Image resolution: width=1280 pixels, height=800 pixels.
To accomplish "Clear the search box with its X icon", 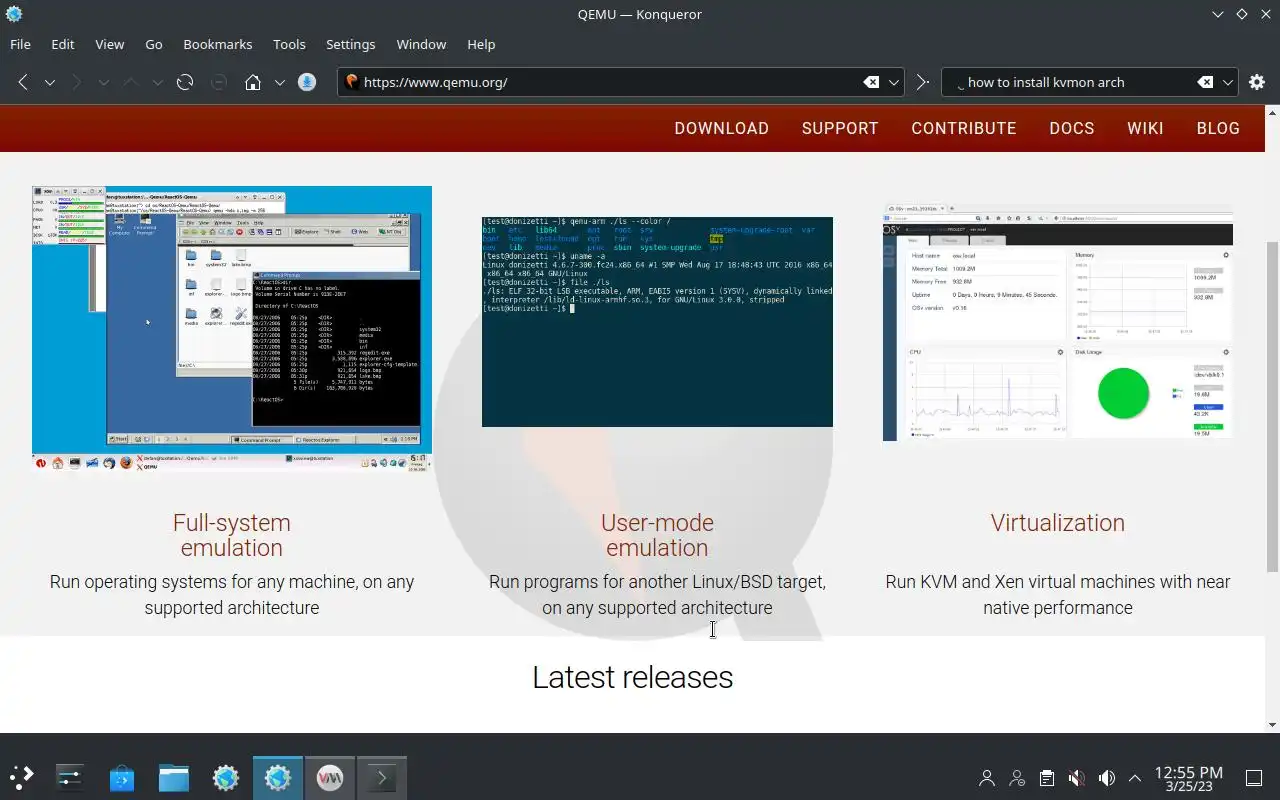I will [1206, 82].
